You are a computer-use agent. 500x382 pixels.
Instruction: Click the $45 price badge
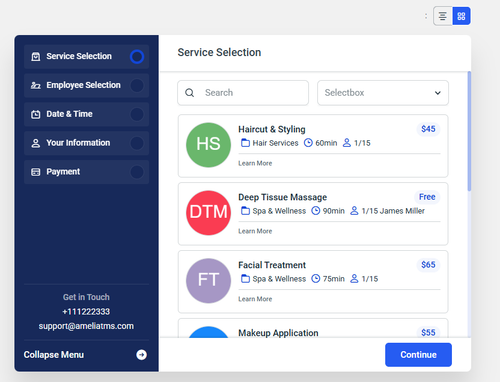click(428, 129)
